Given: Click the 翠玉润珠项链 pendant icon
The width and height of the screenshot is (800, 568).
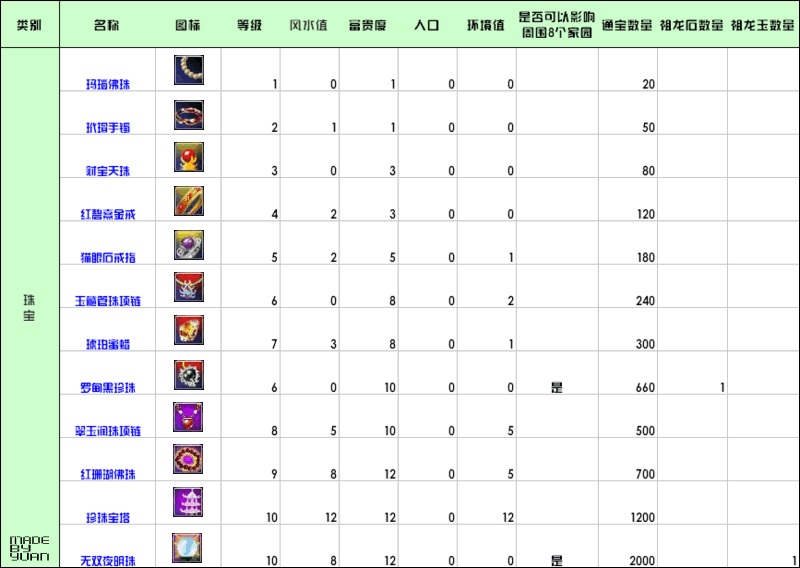Looking at the screenshot, I should 188,416.
